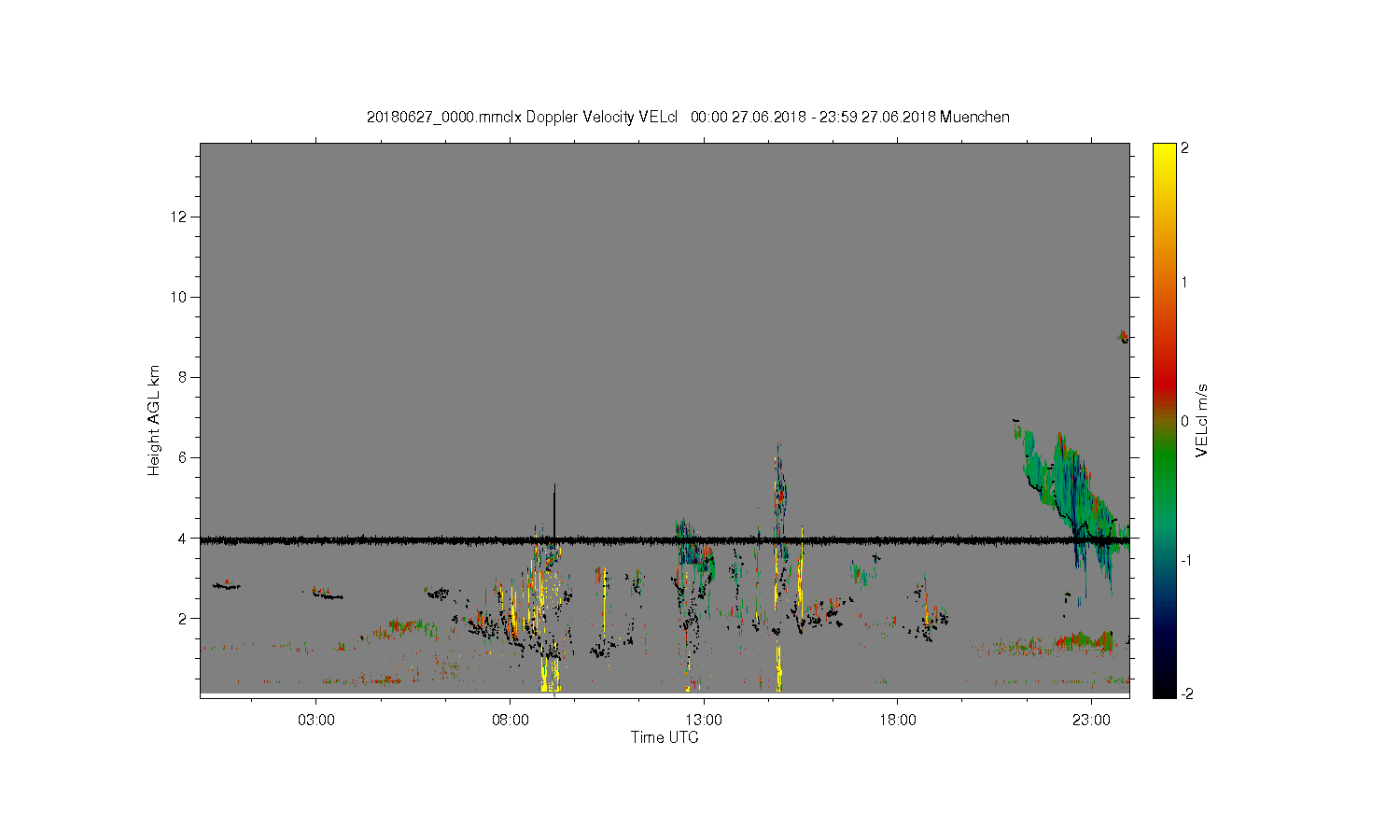Click the '18:00' time tick label
This screenshot has height=840, width=1400.
click(897, 721)
